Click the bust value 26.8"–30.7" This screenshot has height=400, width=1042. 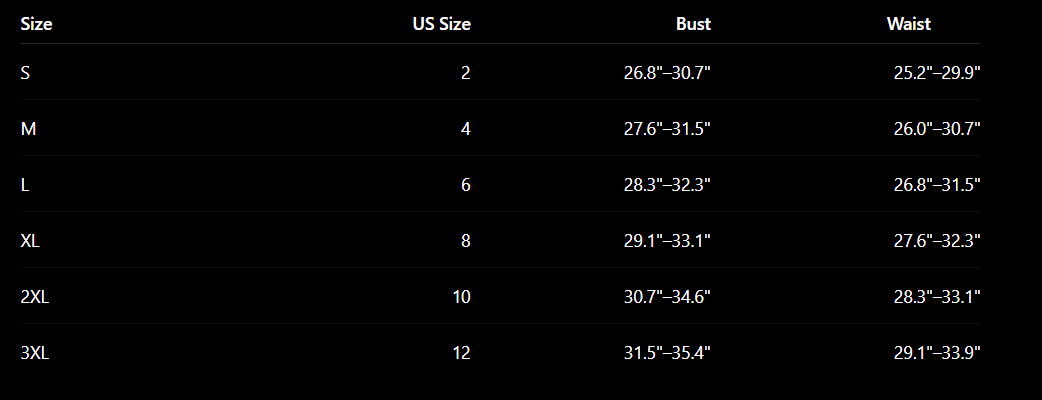point(667,72)
